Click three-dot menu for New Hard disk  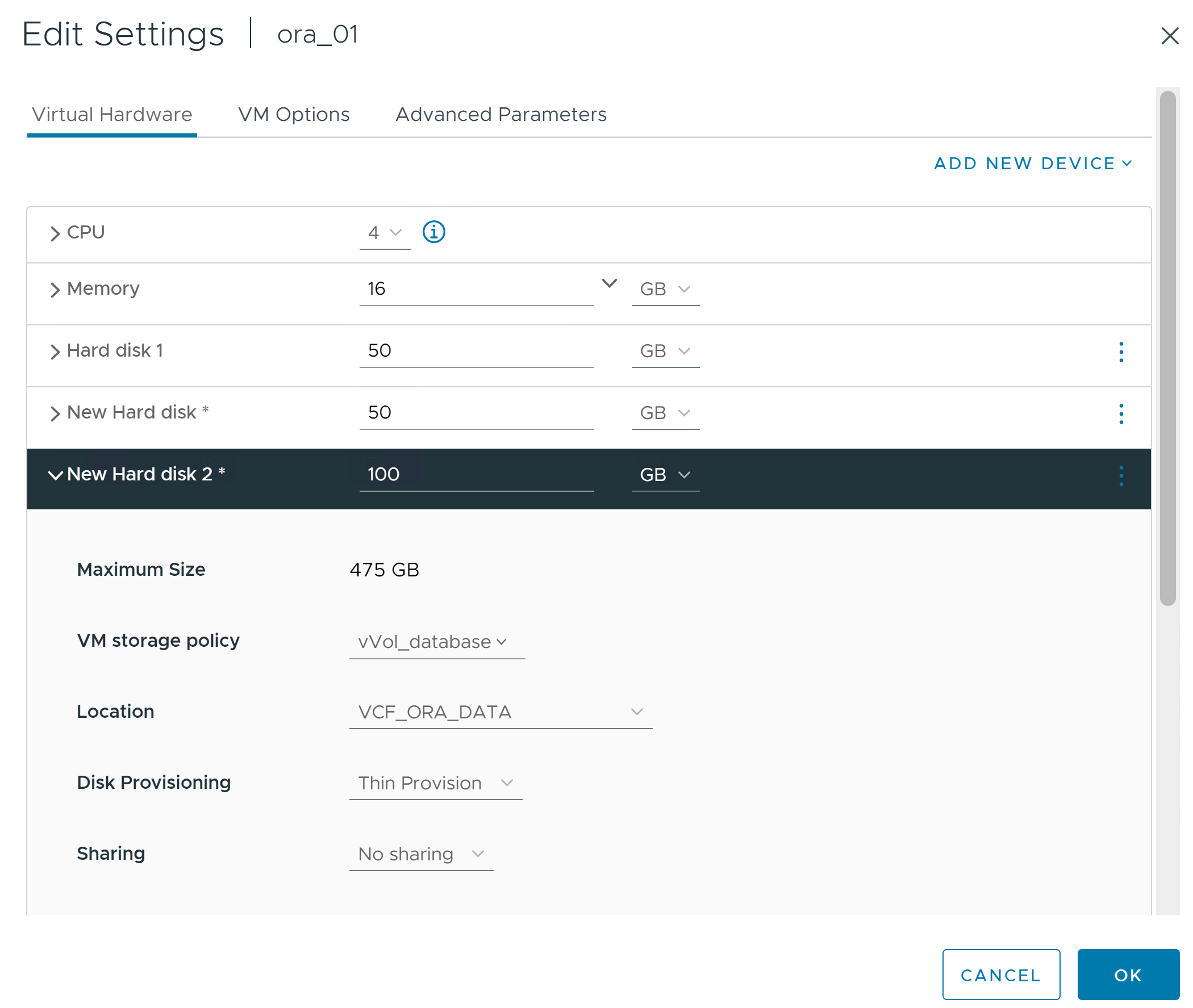[x=1121, y=413]
